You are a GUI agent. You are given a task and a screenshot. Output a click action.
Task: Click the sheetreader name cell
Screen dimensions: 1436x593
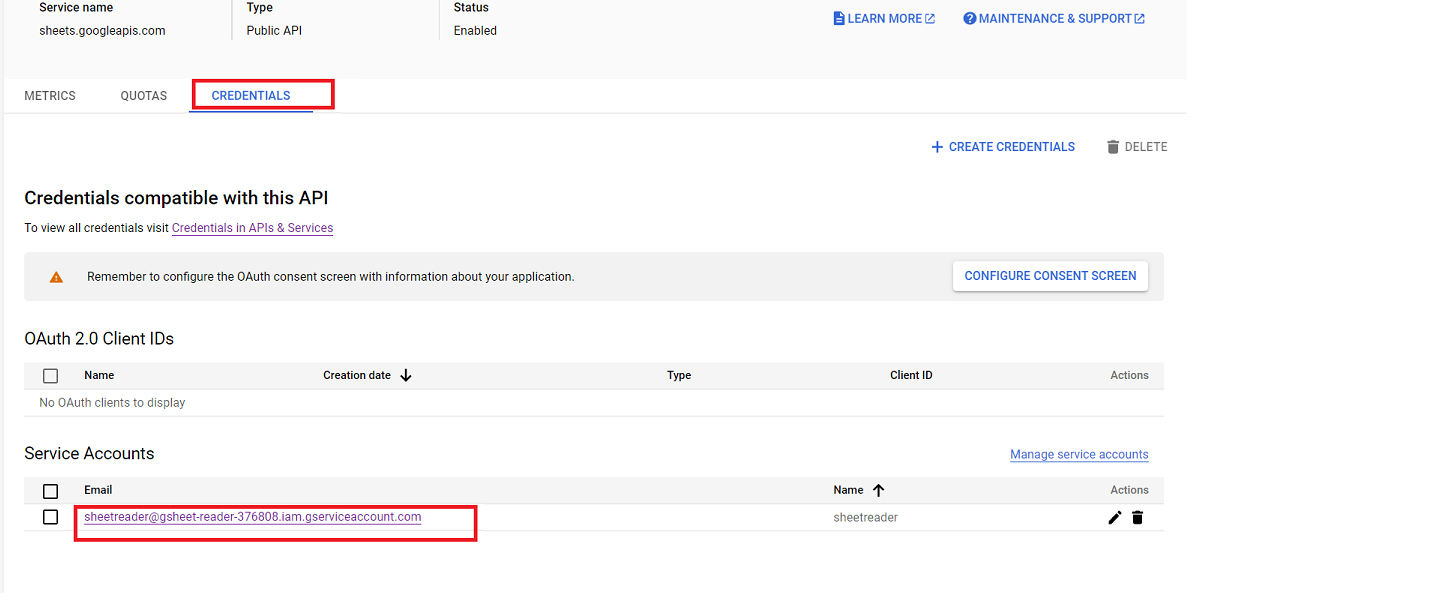(x=866, y=518)
